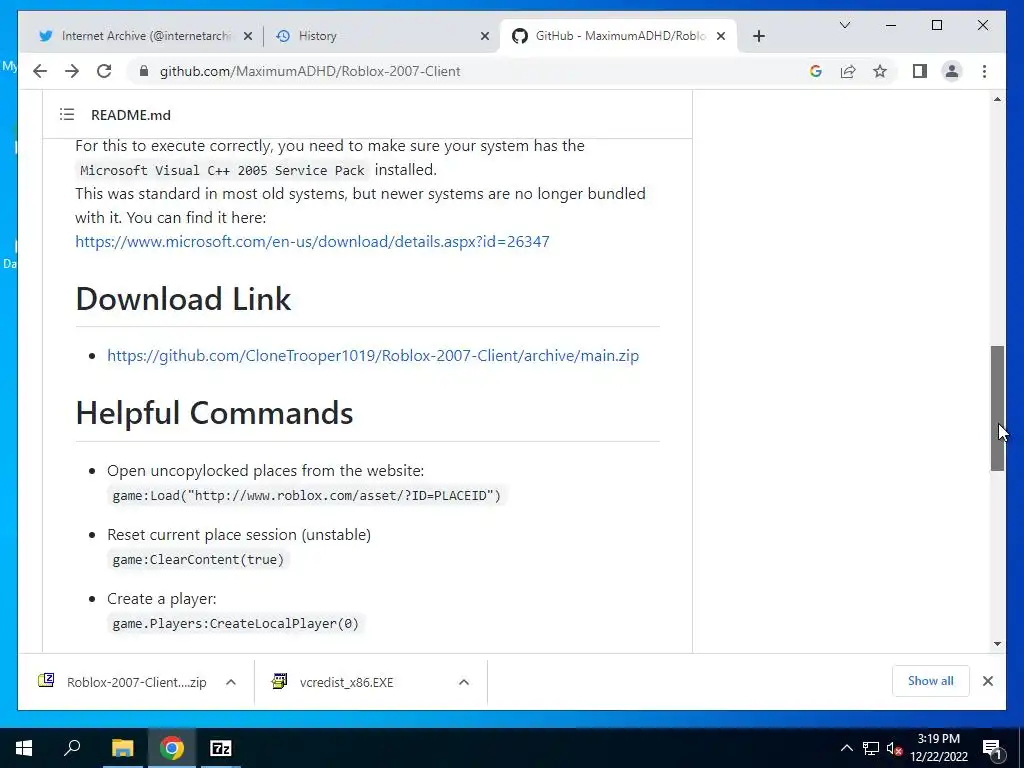Viewport: 1024px width, 768px height.
Task: Open the Chrome profile avatar menu
Action: [952, 71]
